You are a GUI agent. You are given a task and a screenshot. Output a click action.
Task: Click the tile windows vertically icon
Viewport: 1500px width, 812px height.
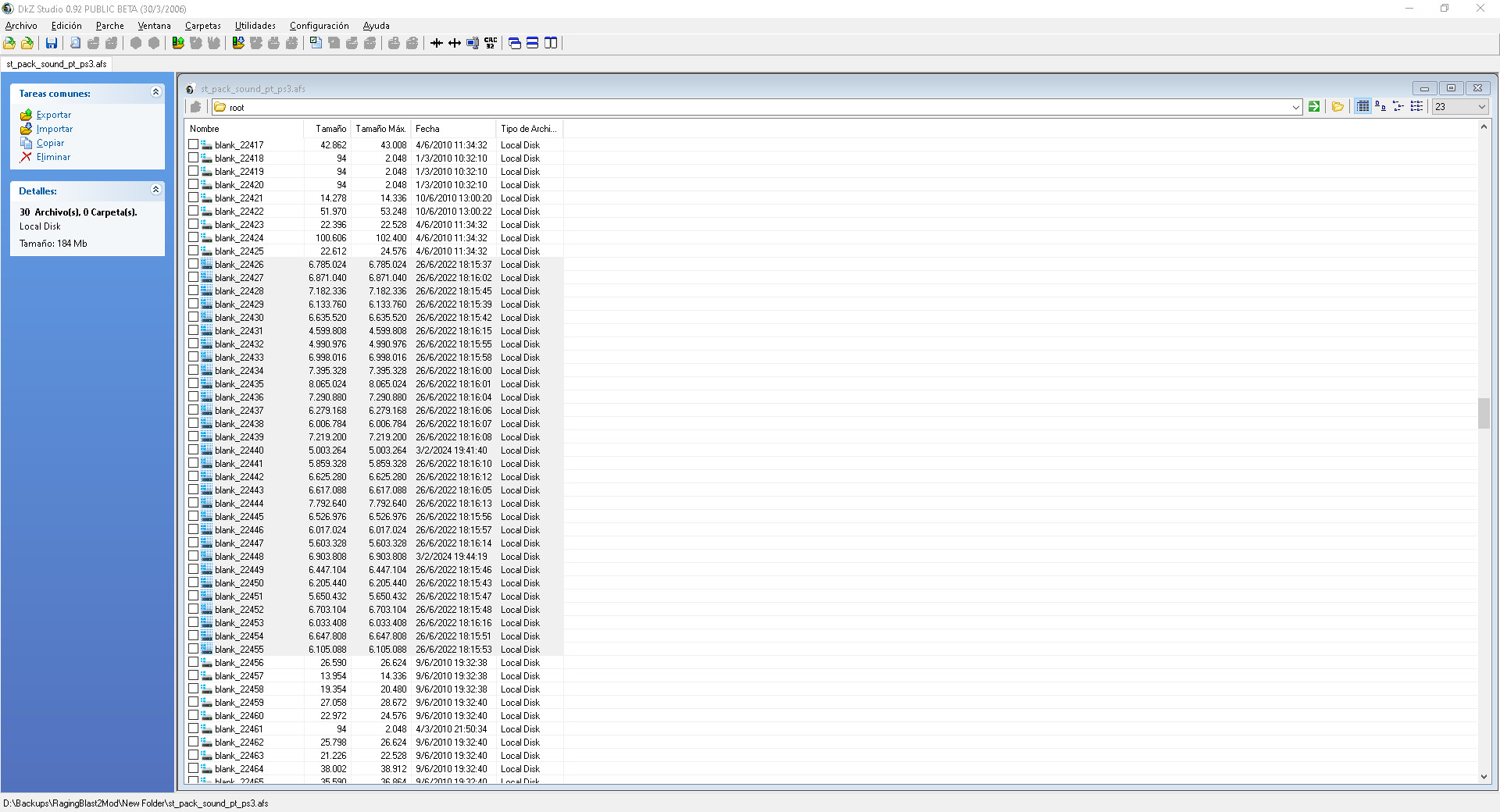(551, 43)
